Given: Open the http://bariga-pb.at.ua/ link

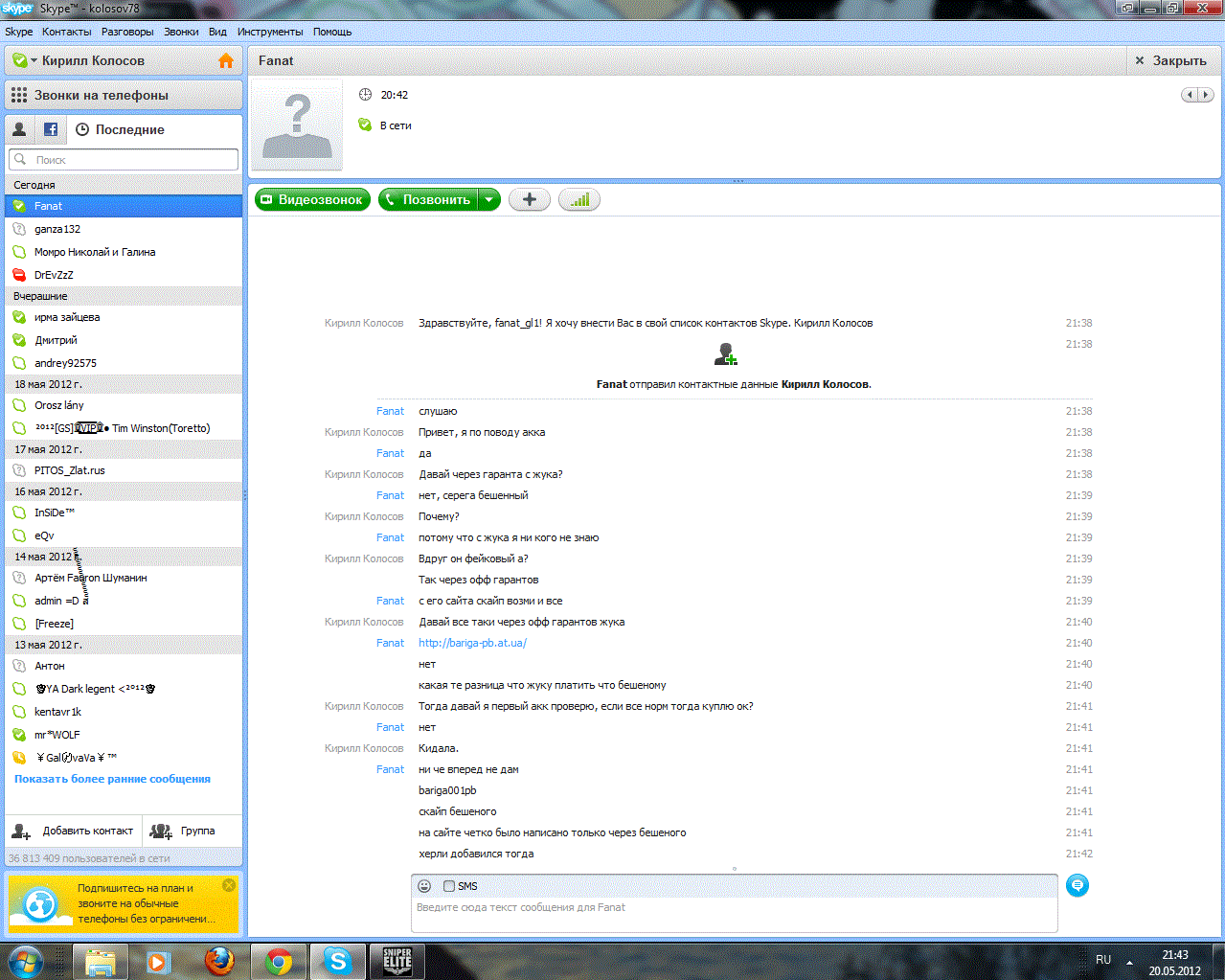Looking at the screenshot, I should point(472,643).
